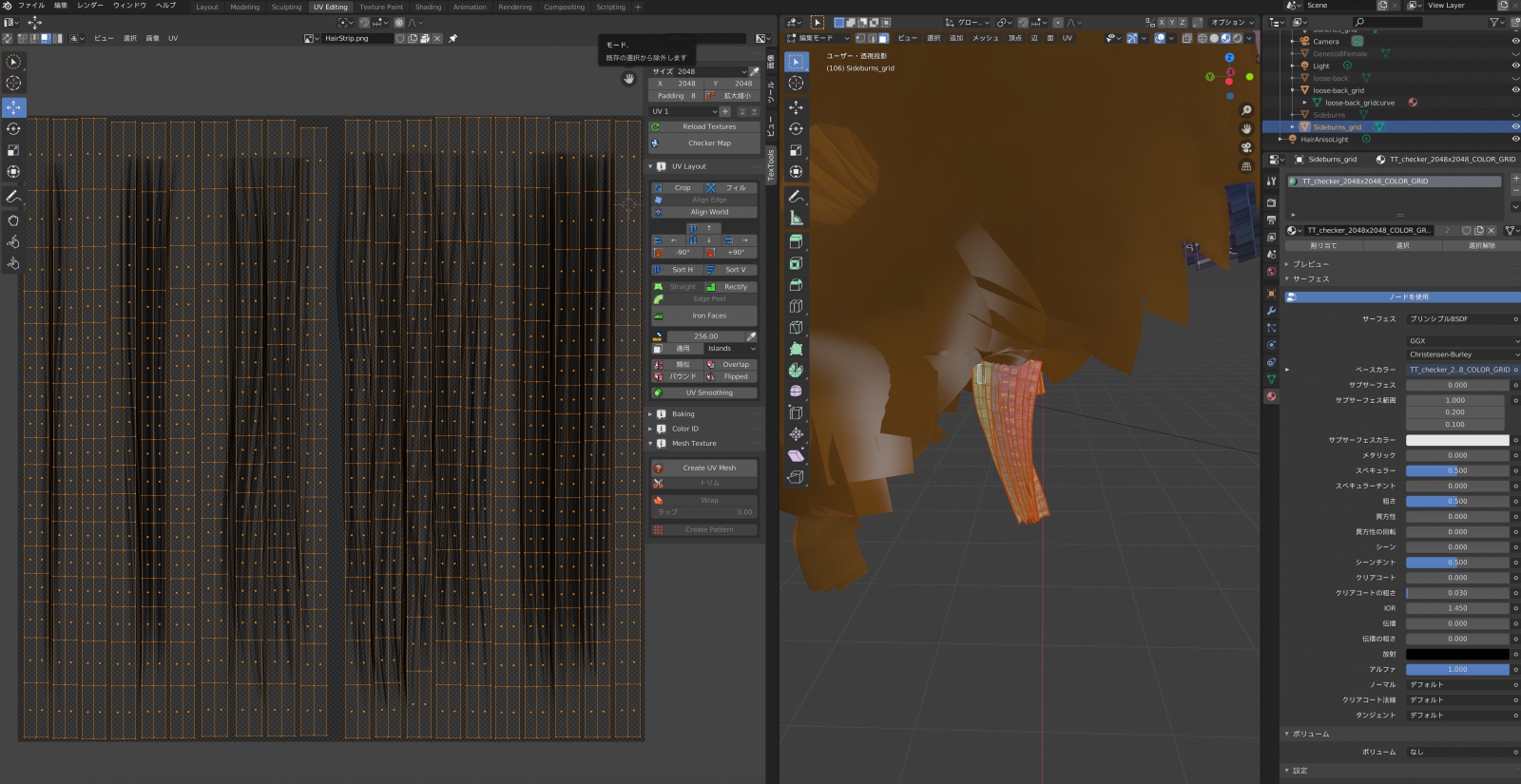1521x784 pixels.
Task: Open the GGX distribution dropdown
Action: [1462, 340]
